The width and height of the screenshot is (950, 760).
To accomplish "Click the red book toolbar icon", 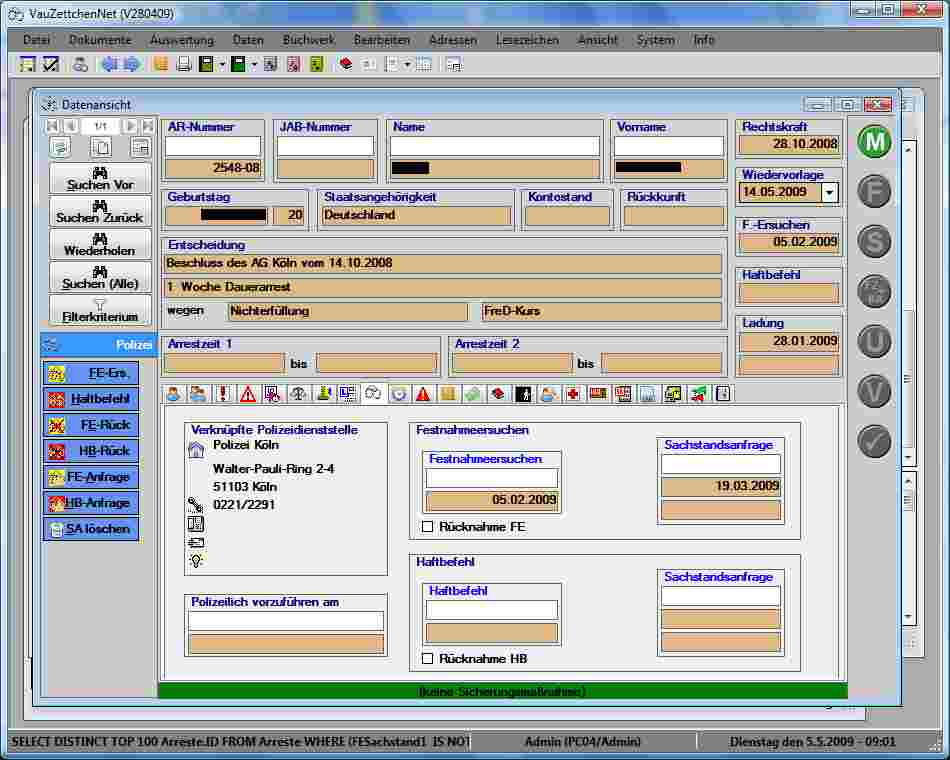I will pyautogui.click(x=346, y=64).
